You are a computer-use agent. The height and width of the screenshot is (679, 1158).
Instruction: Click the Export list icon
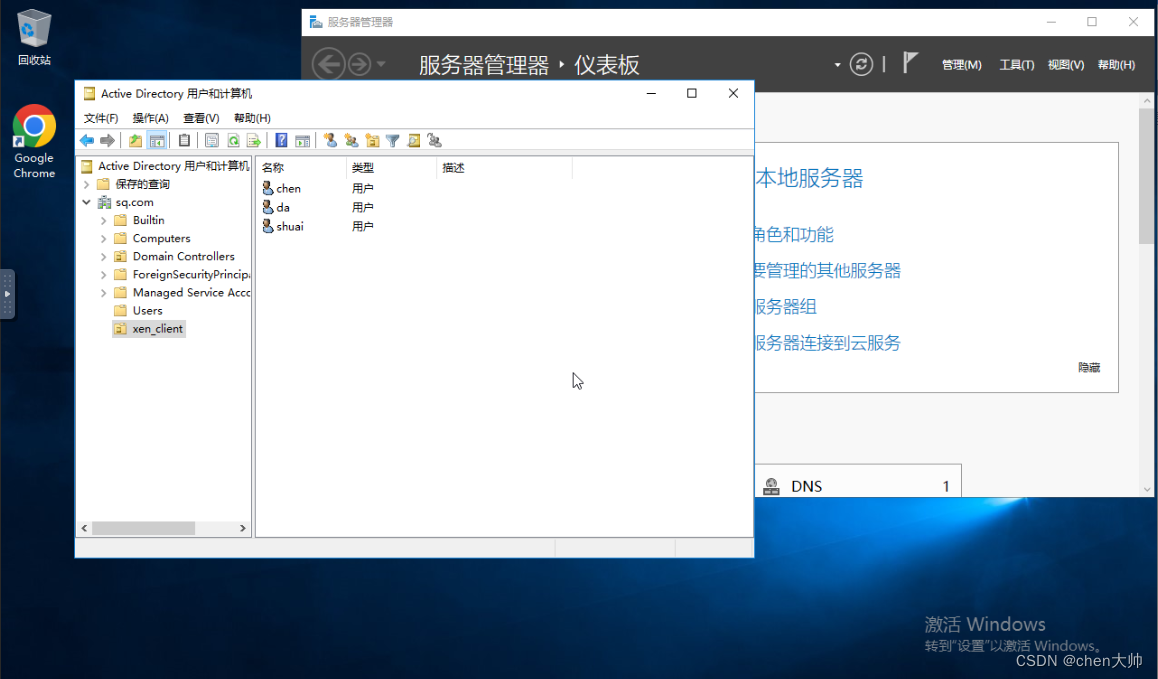coord(253,140)
